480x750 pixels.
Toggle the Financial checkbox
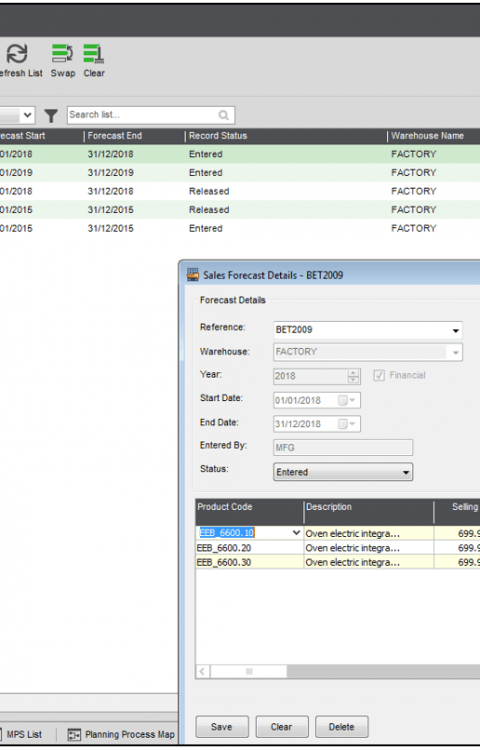[379, 375]
